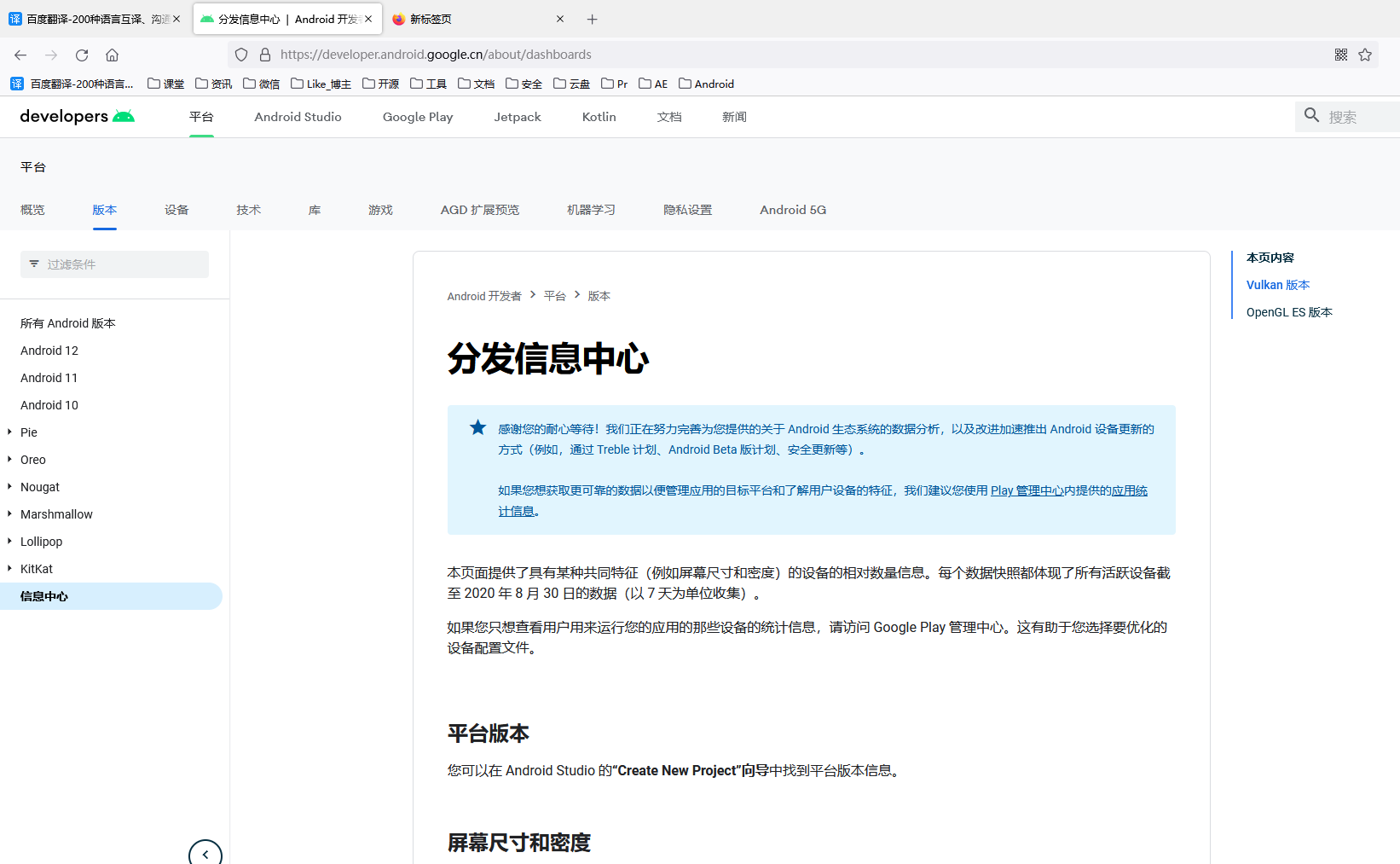Close the 分发信息中心 browser tab
This screenshot has width=1400, height=864.
(x=368, y=19)
